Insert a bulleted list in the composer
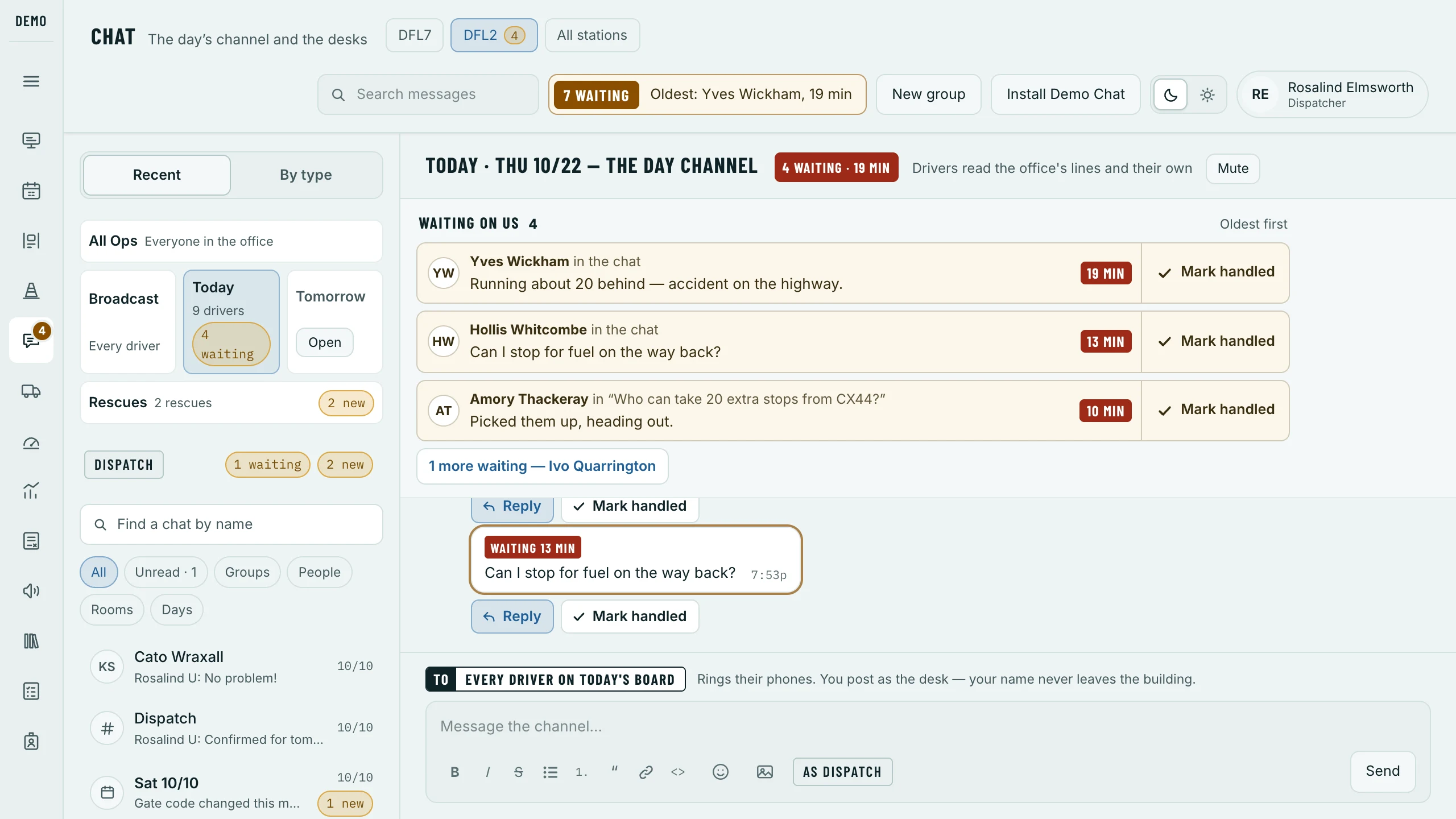This screenshot has height=819, width=1456. 550,772
